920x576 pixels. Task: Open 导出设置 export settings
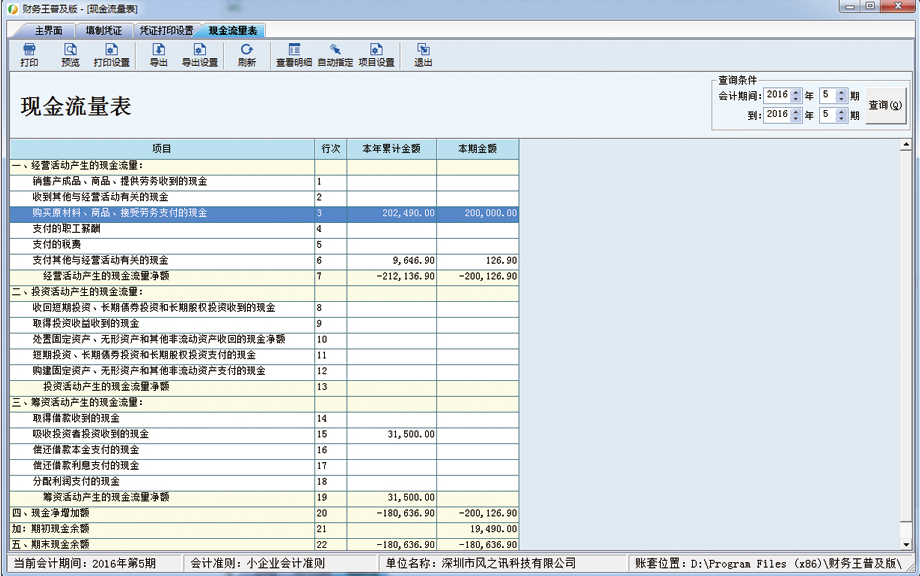click(199, 55)
